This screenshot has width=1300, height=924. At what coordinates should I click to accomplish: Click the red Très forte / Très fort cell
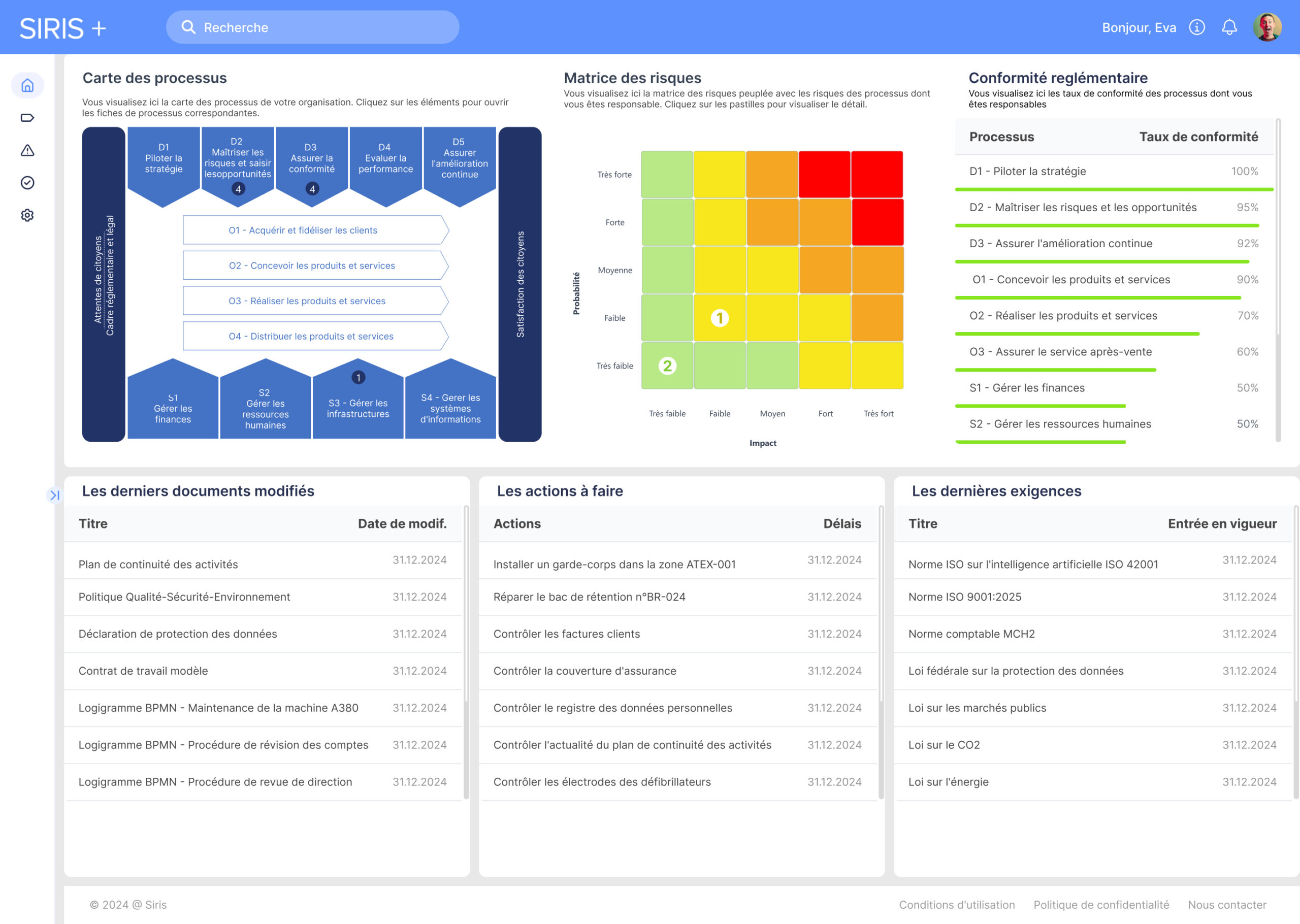876,174
